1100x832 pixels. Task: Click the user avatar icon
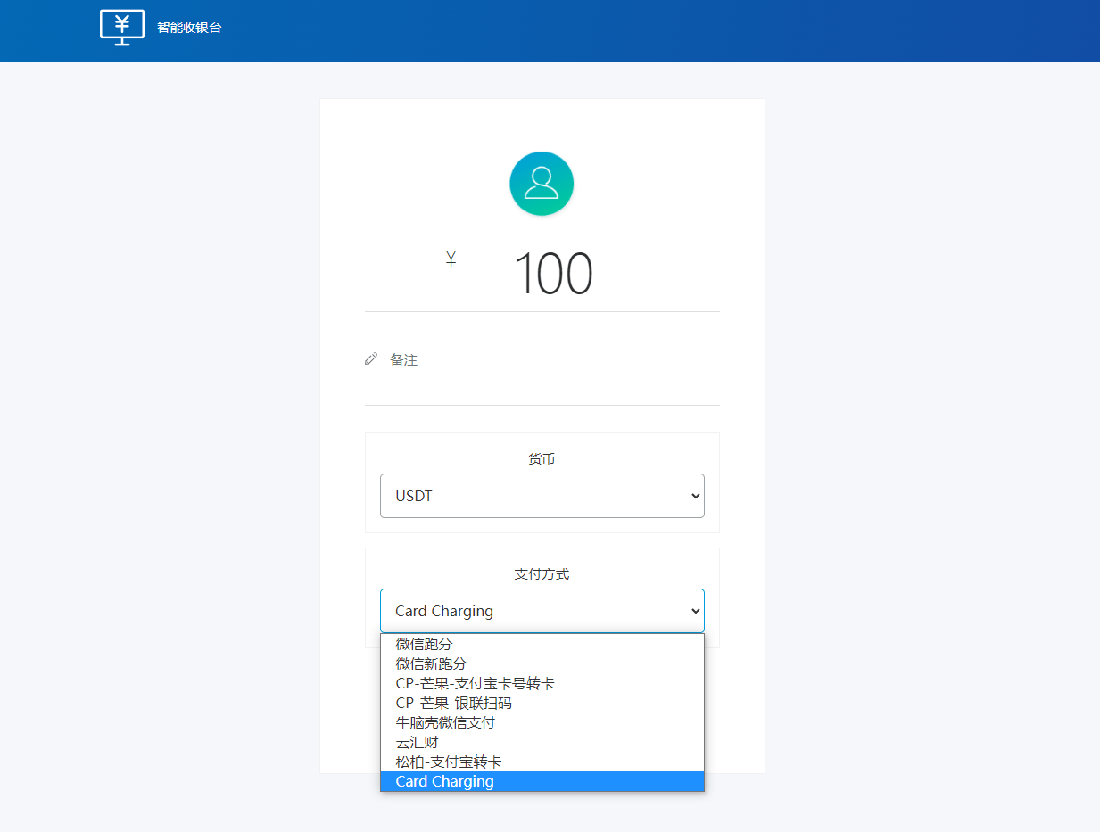point(541,184)
